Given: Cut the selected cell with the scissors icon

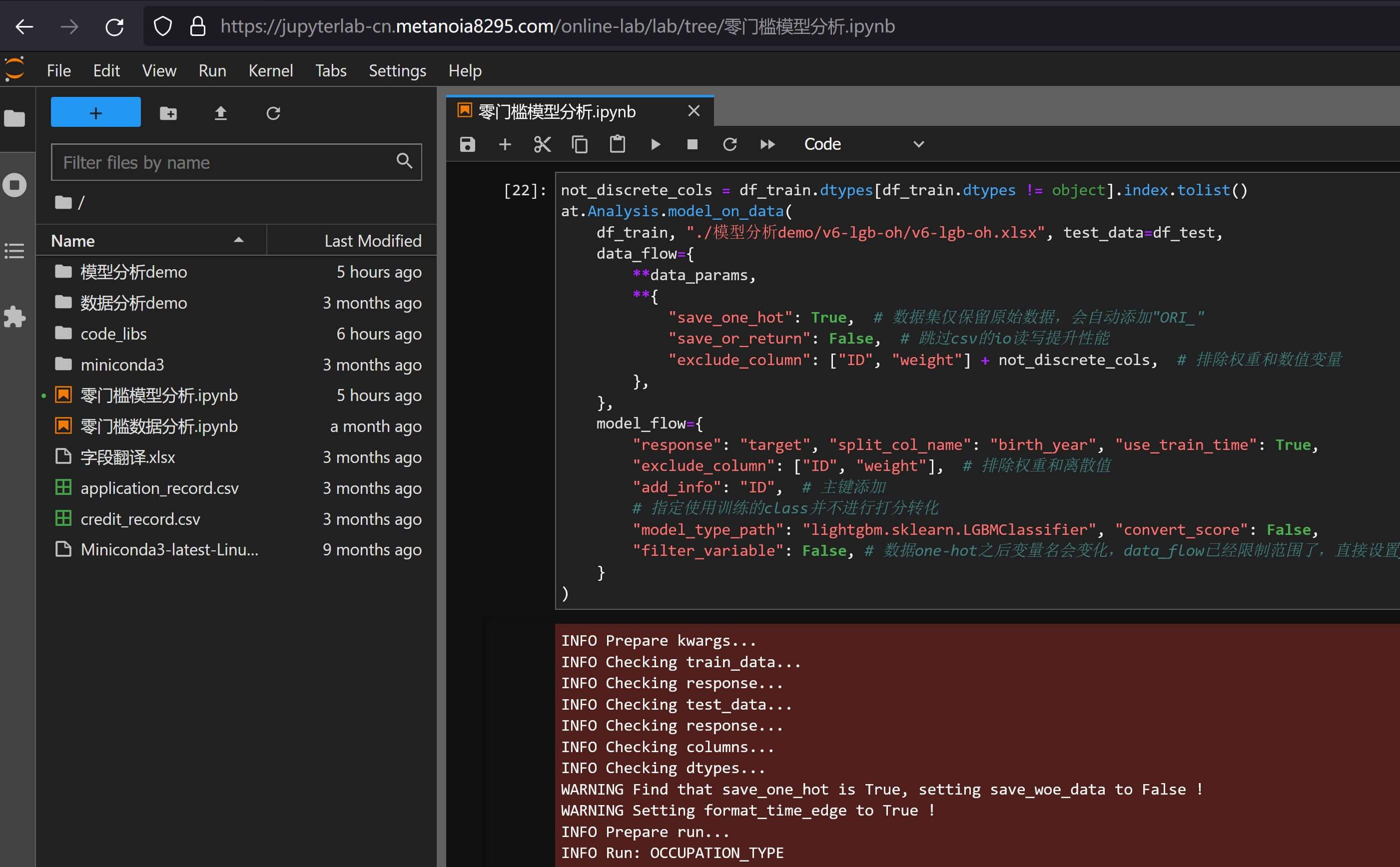Looking at the screenshot, I should [542, 144].
